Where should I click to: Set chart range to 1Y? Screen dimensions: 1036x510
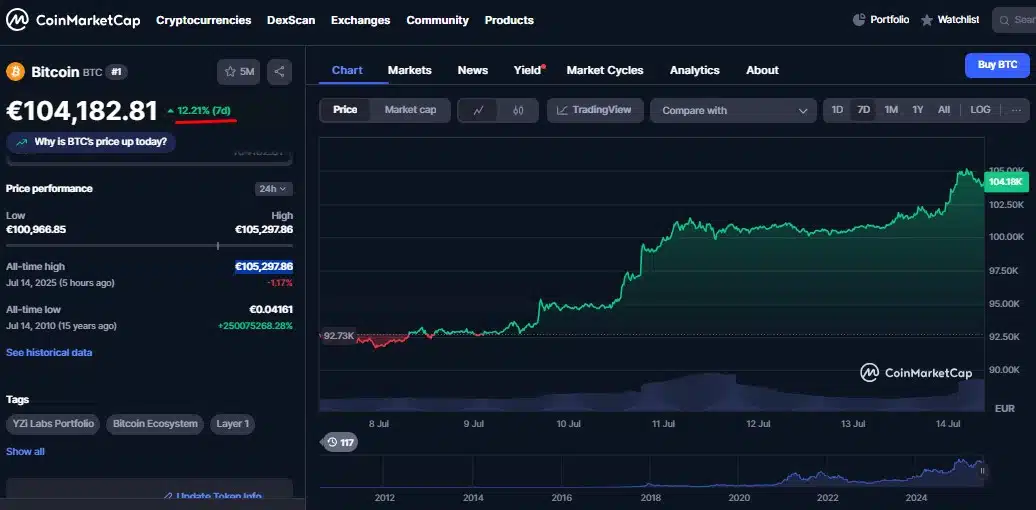(x=917, y=110)
